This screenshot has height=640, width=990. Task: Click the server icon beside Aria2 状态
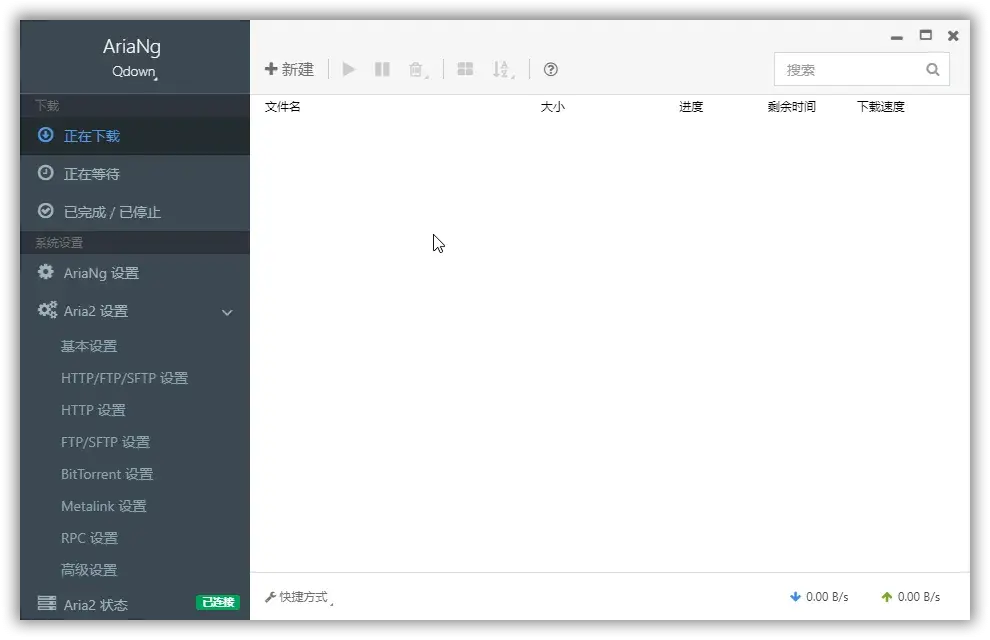coord(46,603)
